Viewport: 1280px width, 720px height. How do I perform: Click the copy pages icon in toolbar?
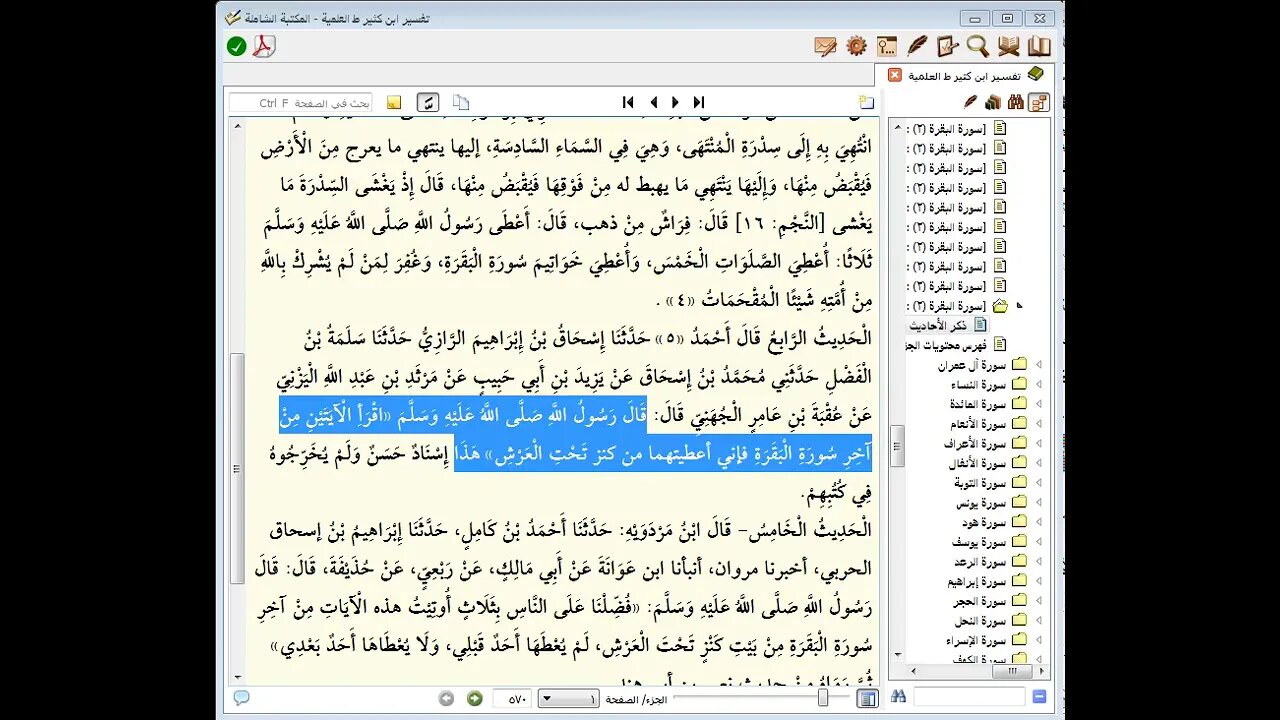pos(461,102)
